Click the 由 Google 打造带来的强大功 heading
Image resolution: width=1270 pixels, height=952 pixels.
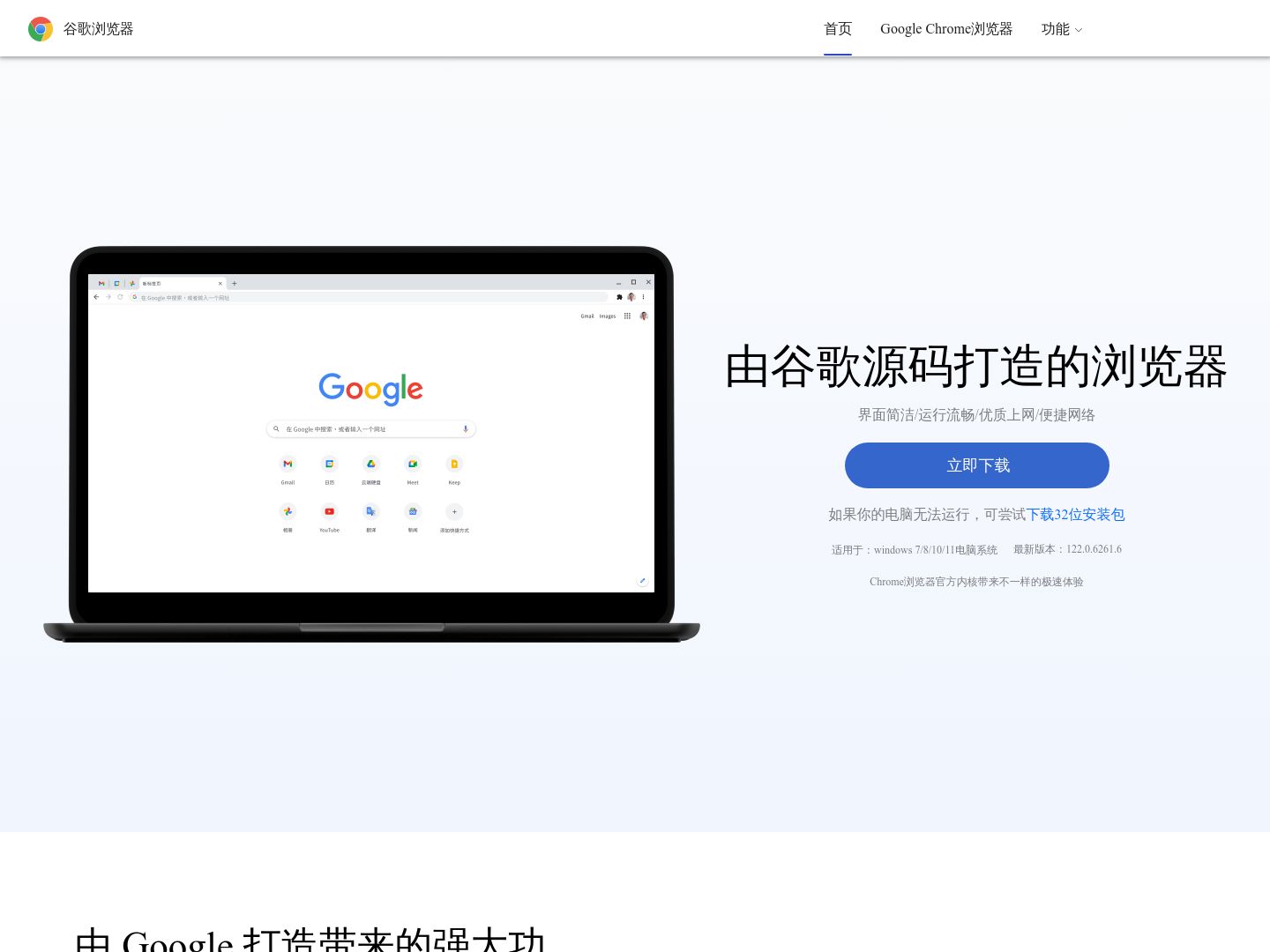(310, 939)
